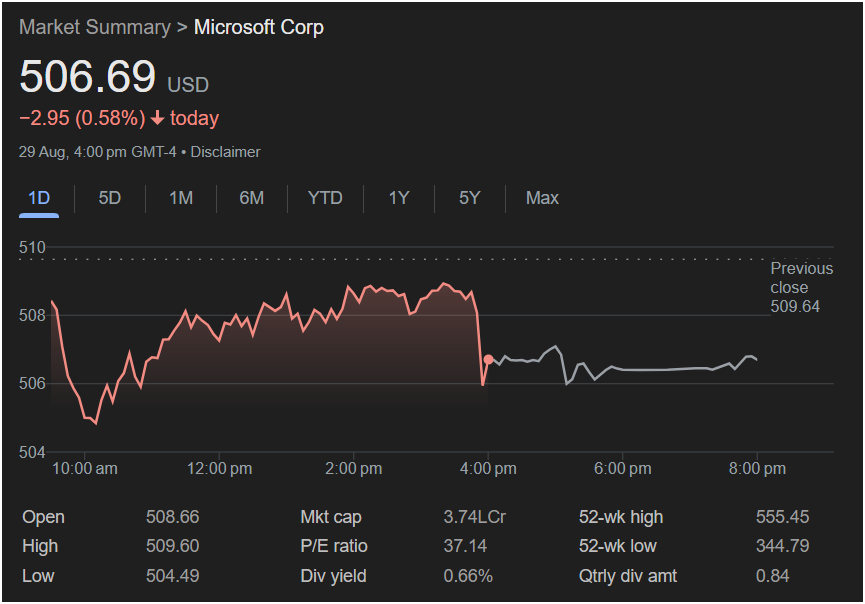Switch to the 1Y chart tab

coord(399,198)
